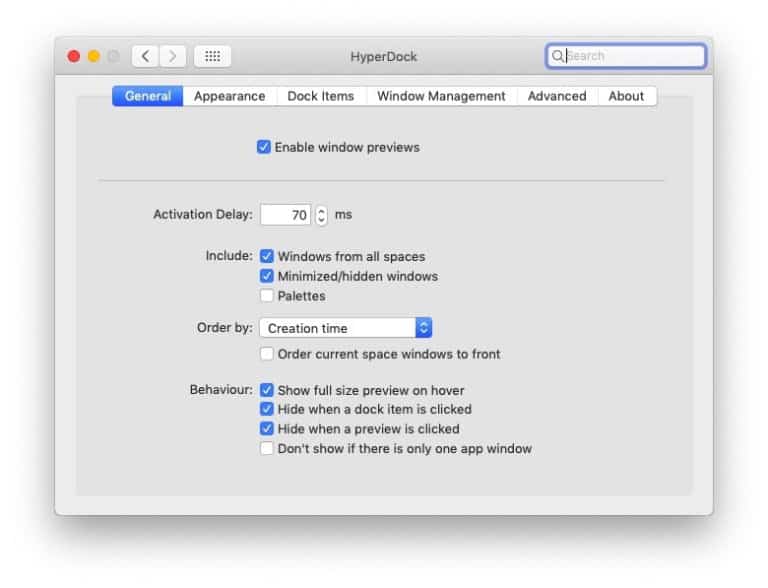This screenshot has width=768, height=588.
Task: Open the Advanced tab
Action: (x=557, y=96)
